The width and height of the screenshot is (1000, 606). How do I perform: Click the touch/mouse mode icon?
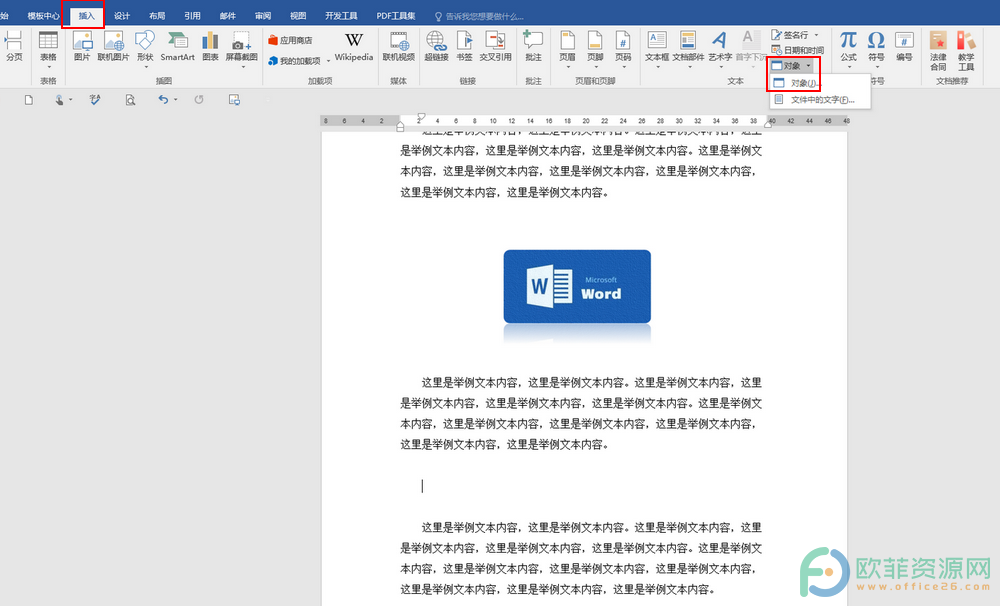click(x=59, y=100)
